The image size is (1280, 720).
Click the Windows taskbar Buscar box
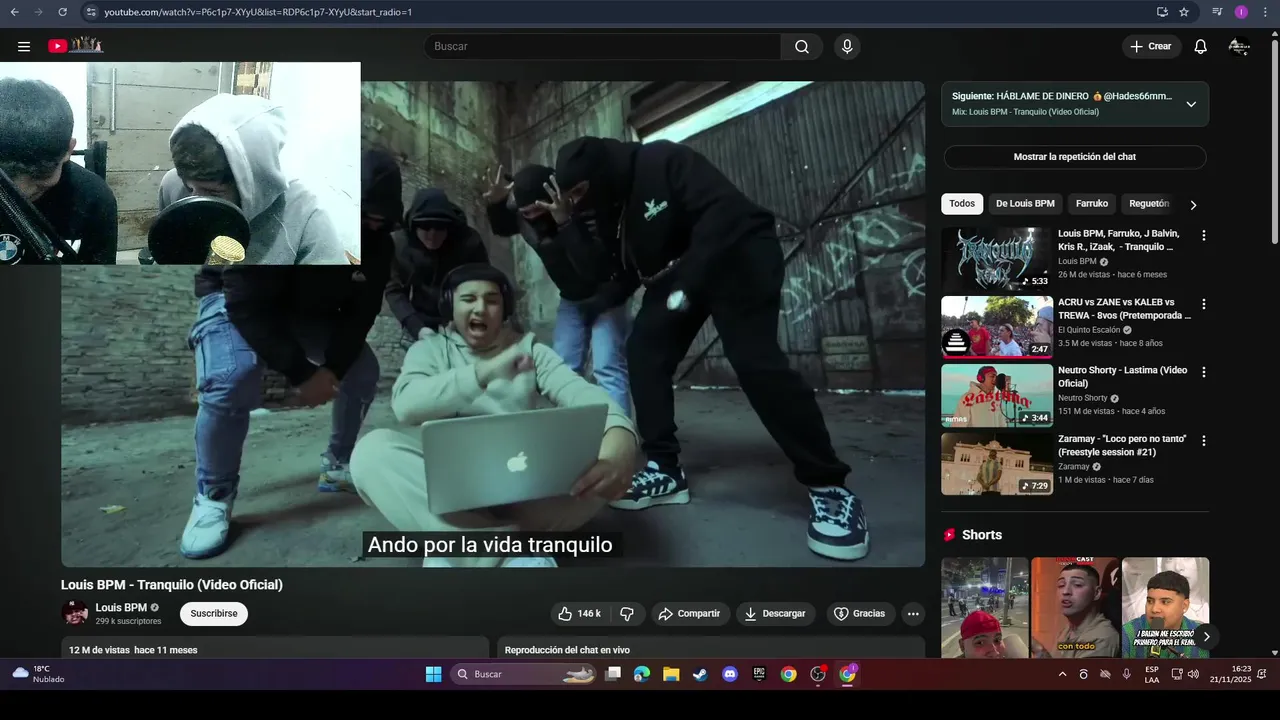(525, 674)
